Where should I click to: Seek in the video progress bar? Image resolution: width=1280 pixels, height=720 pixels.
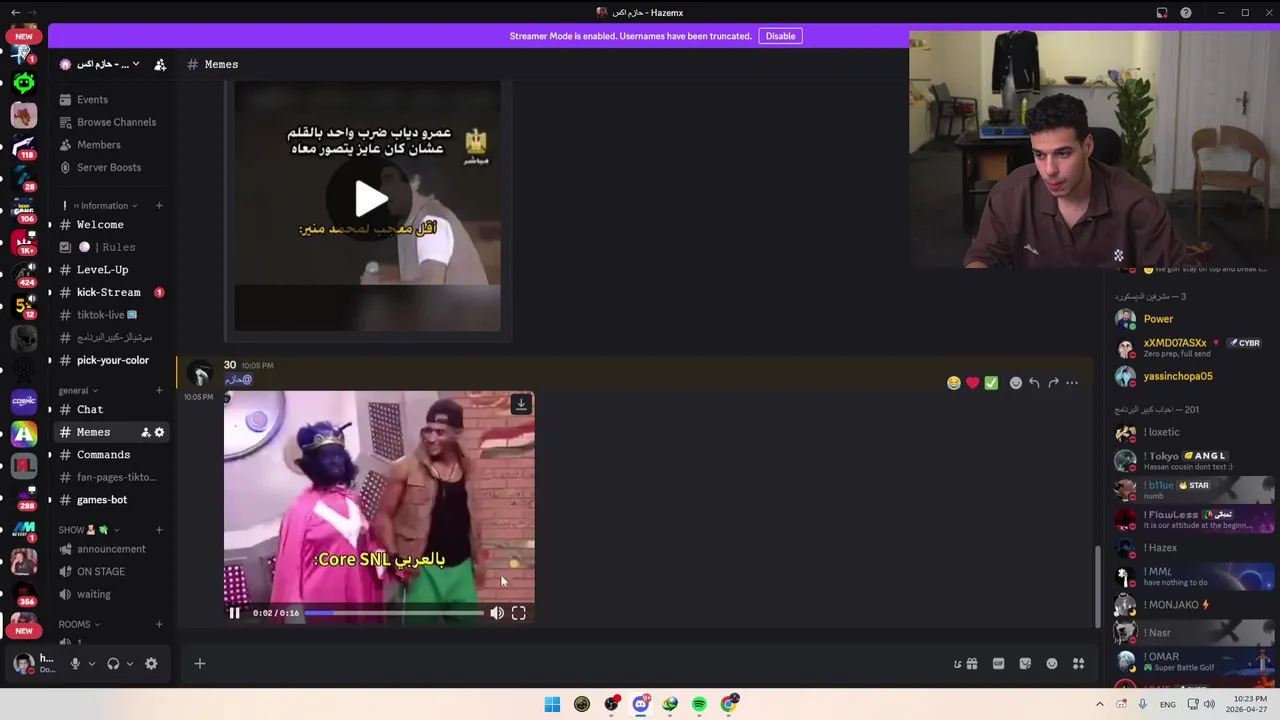point(393,613)
